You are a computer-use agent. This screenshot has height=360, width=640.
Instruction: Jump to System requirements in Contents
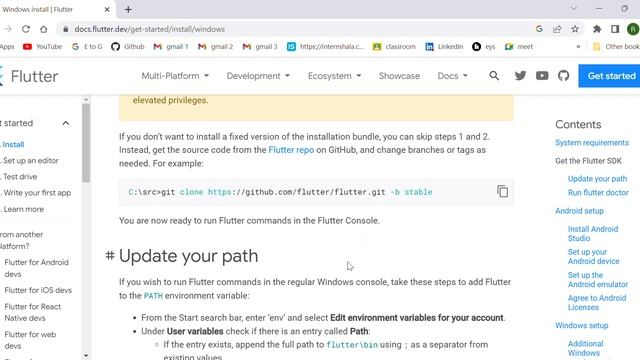click(592, 142)
